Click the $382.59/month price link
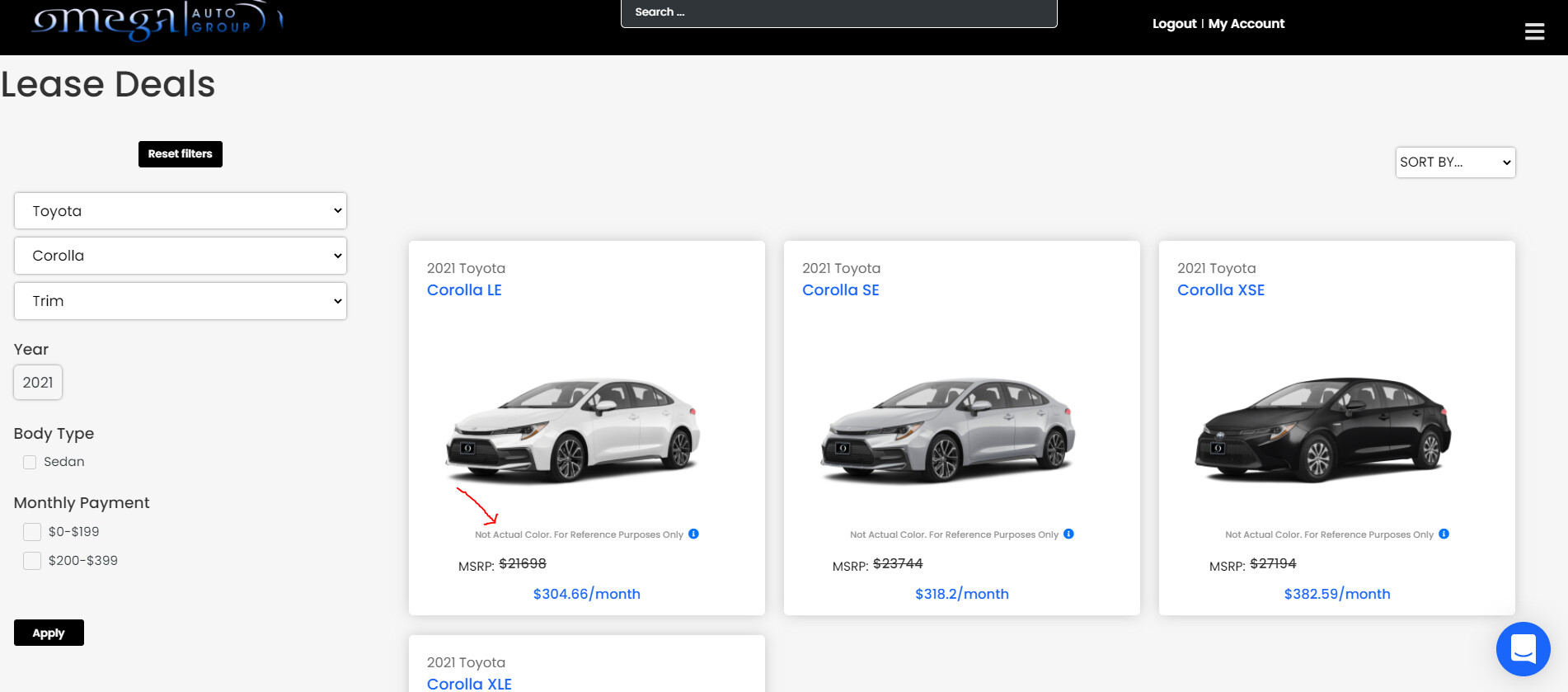Screen dimensions: 1568x692 (1336, 594)
